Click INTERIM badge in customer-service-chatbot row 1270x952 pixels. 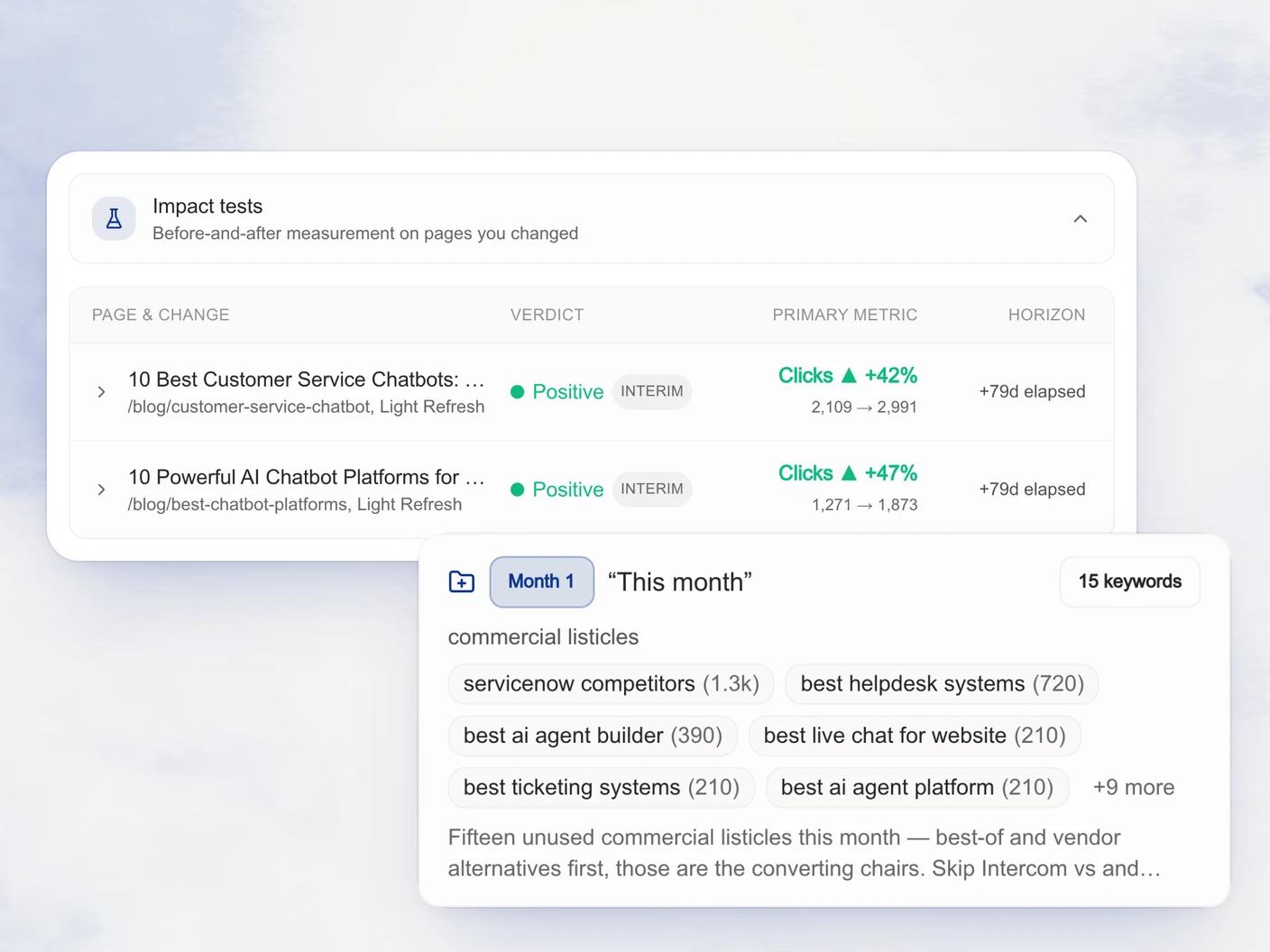[652, 391]
